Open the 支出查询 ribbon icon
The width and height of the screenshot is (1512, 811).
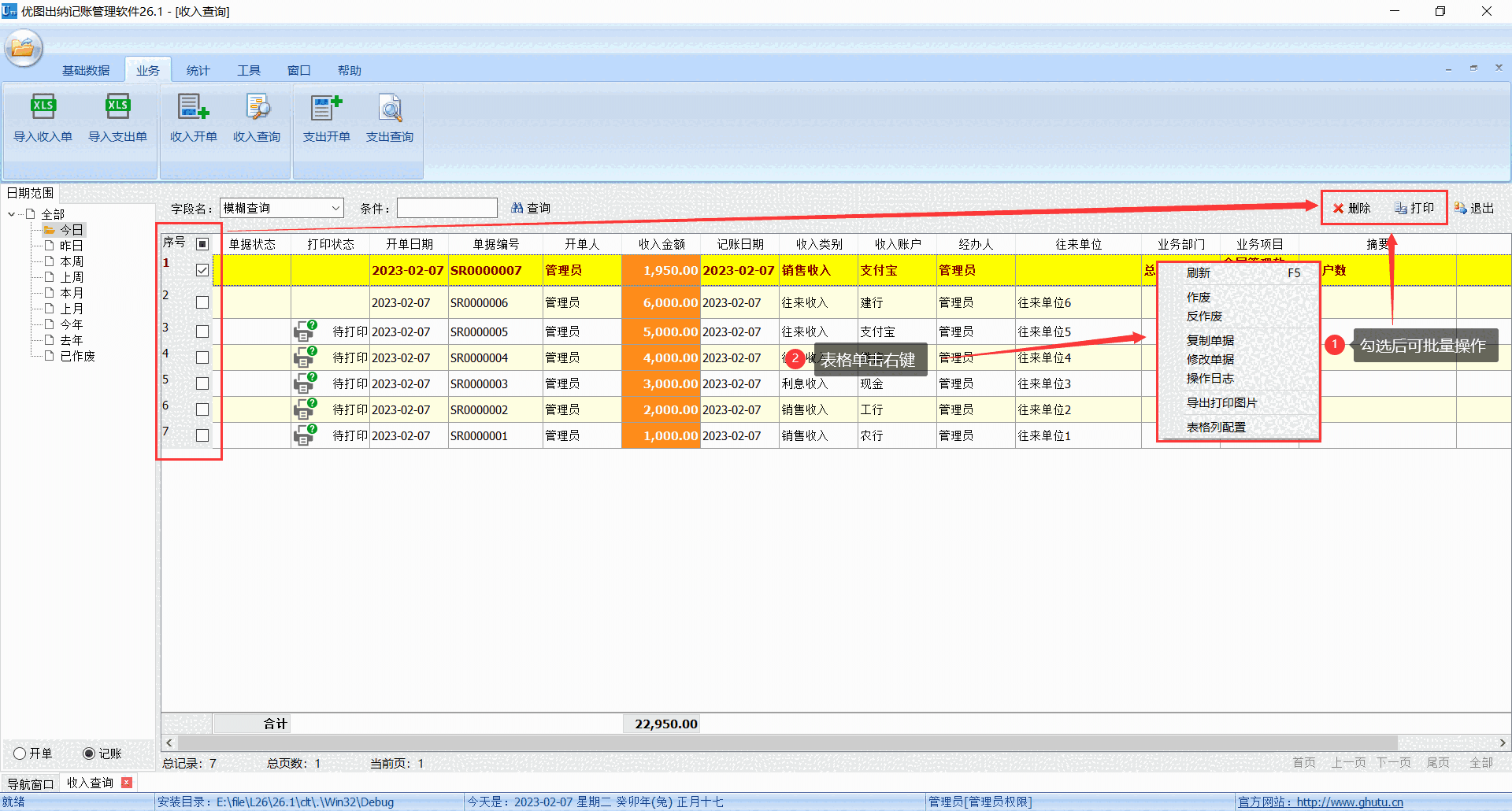click(390, 107)
